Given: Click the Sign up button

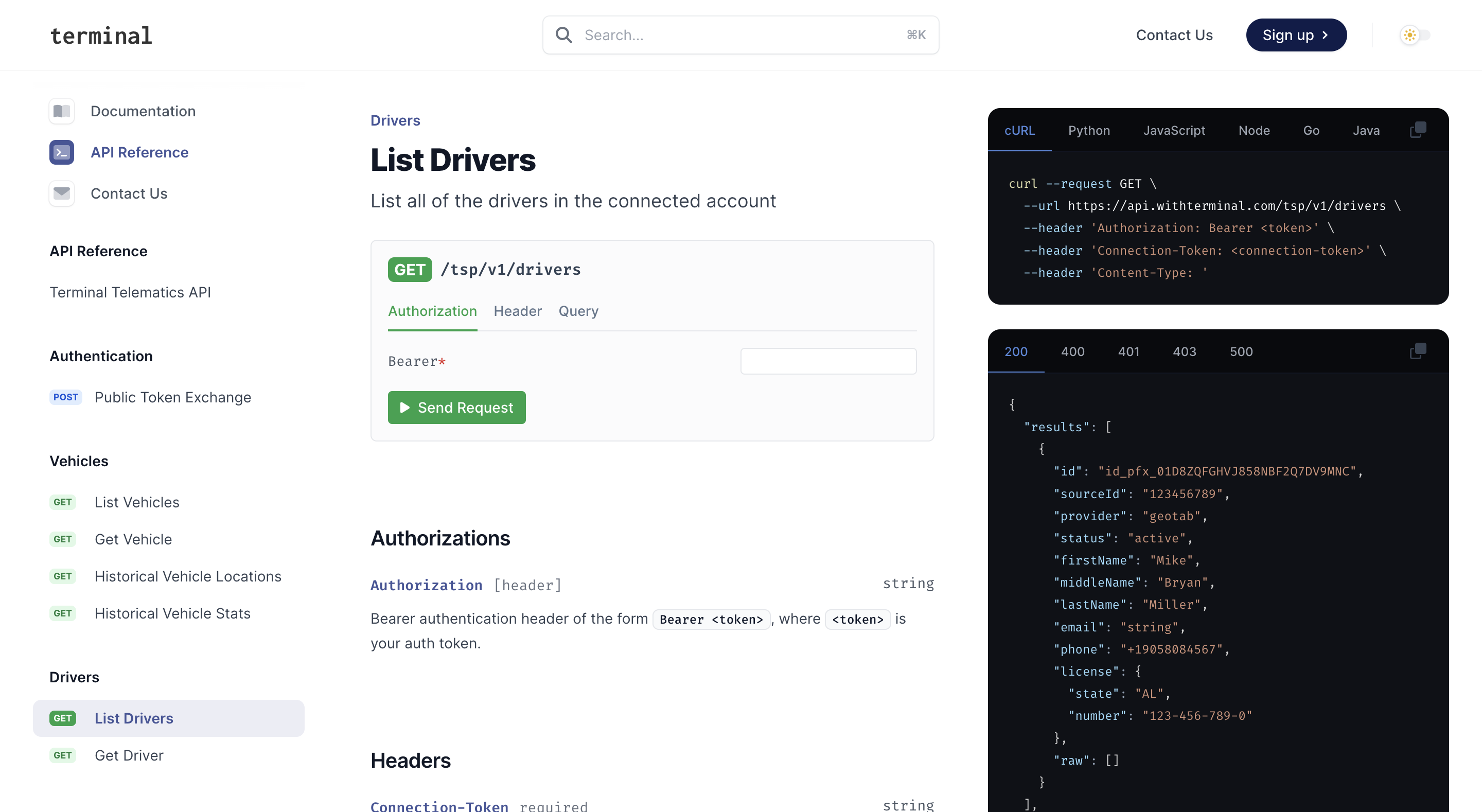Looking at the screenshot, I should [x=1296, y=35].
